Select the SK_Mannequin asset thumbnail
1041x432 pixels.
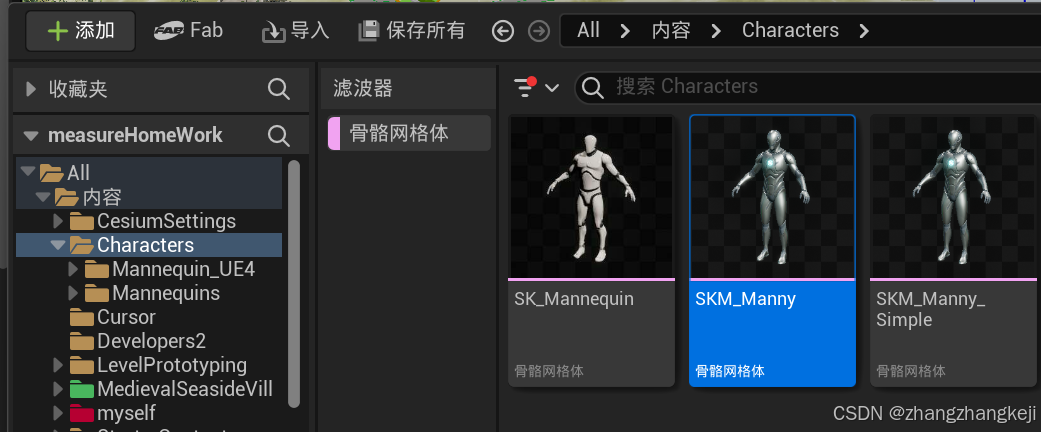click(x=592, y=197)
